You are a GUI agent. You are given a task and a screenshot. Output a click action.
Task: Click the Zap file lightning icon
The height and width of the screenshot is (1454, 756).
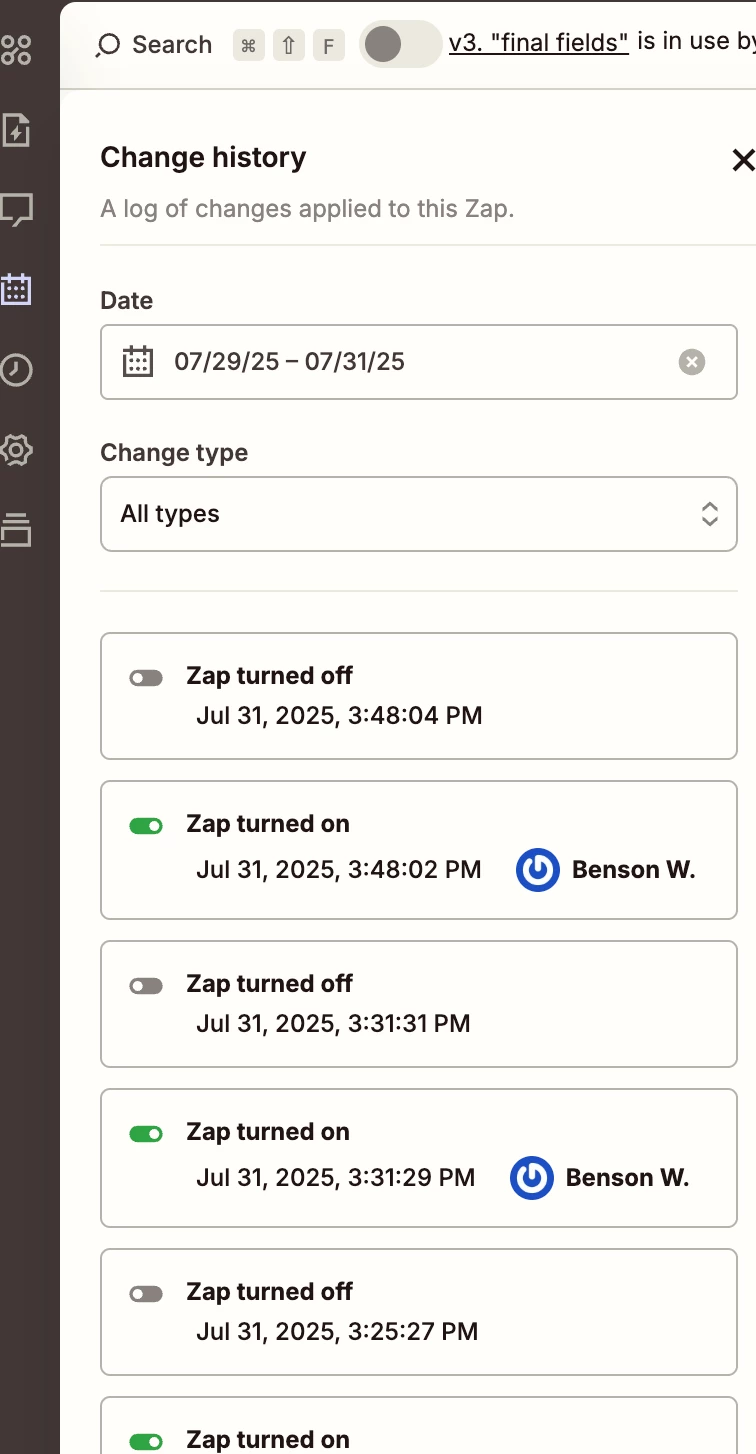pos(16,130)
